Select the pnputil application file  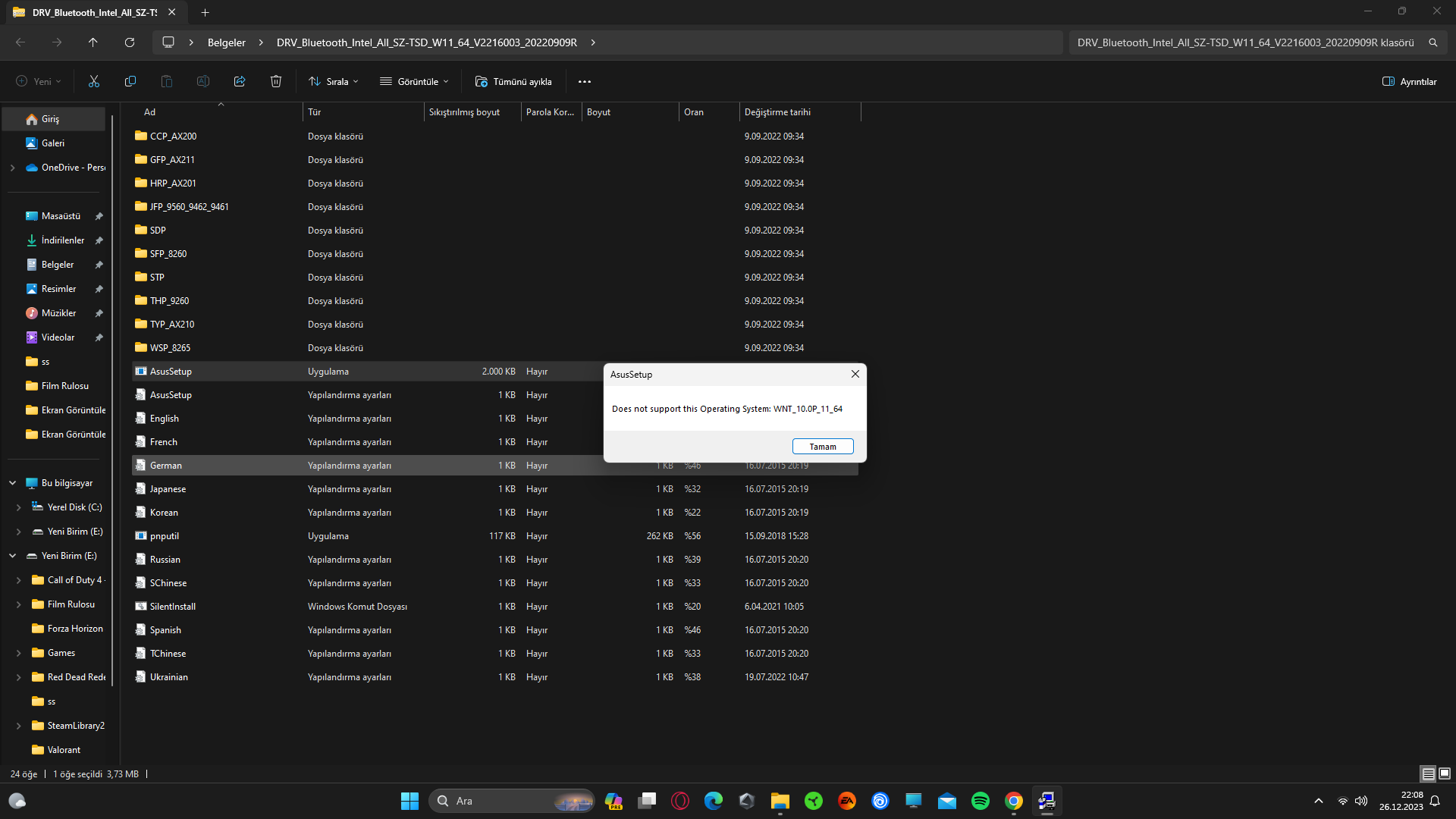coord(165,536)
